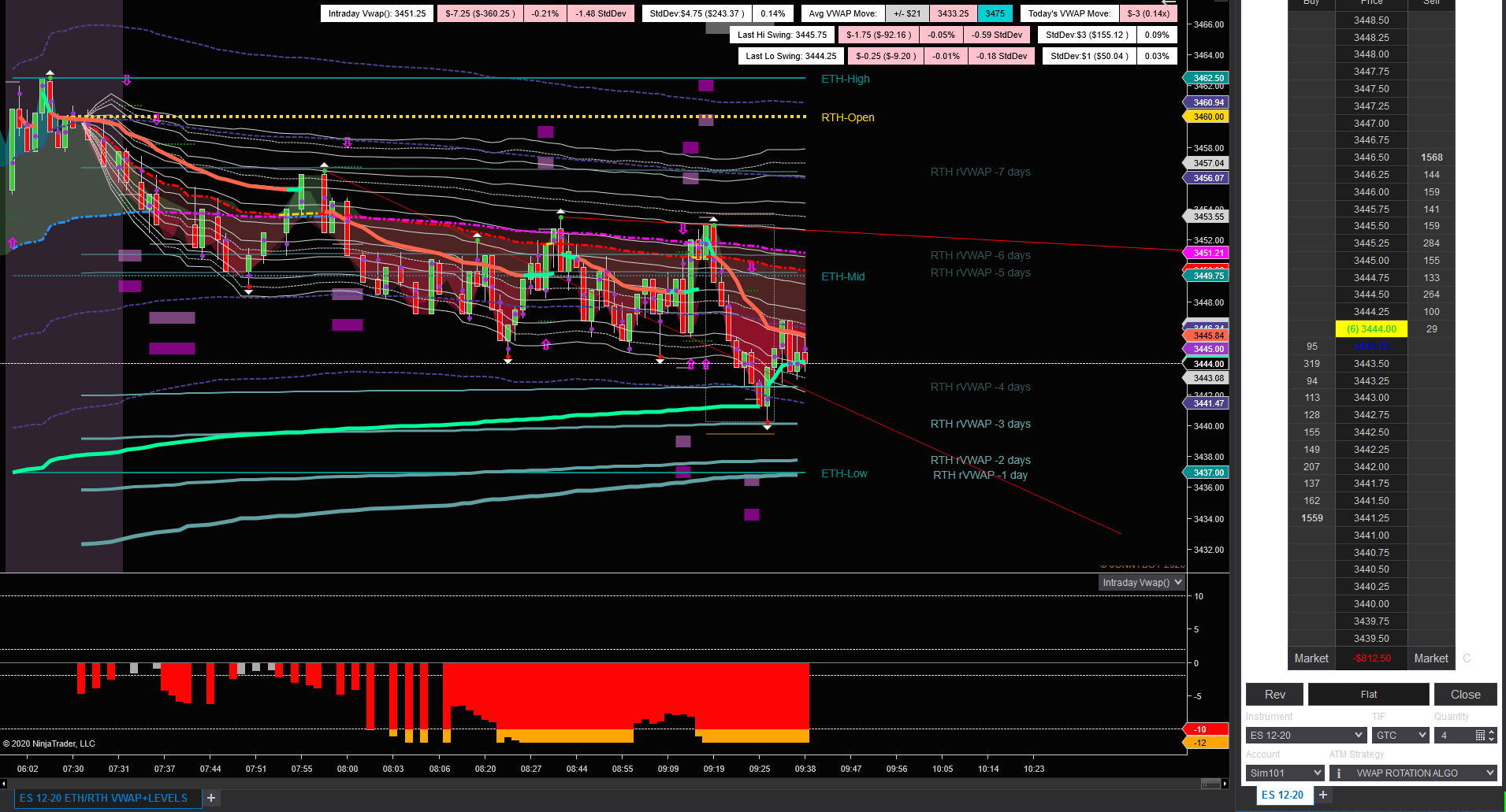Click the ATM Strategy info icon
The image size is (1506, 812).
point(1338,773)
